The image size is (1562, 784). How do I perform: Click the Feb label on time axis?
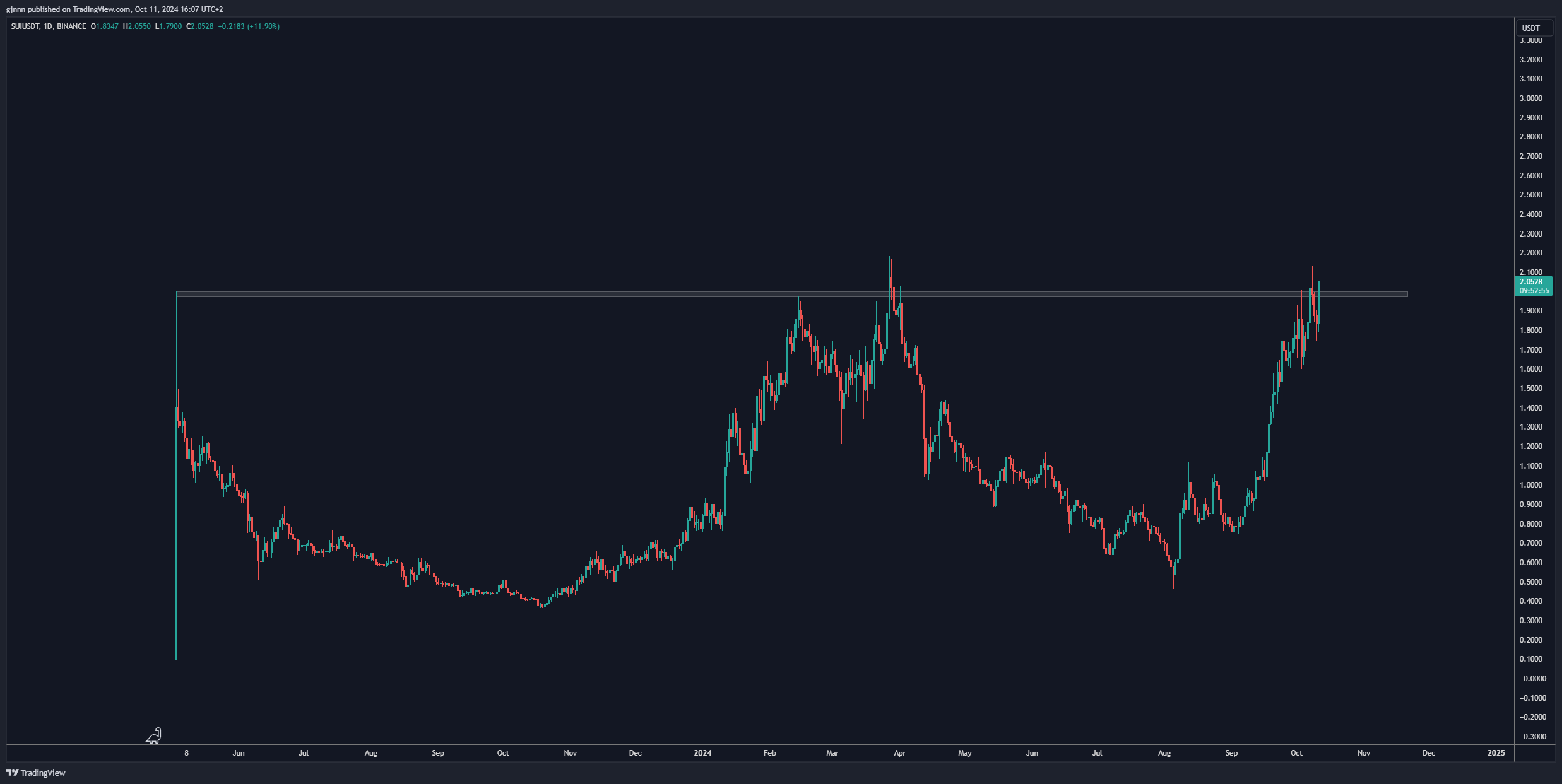coord(769,753)
